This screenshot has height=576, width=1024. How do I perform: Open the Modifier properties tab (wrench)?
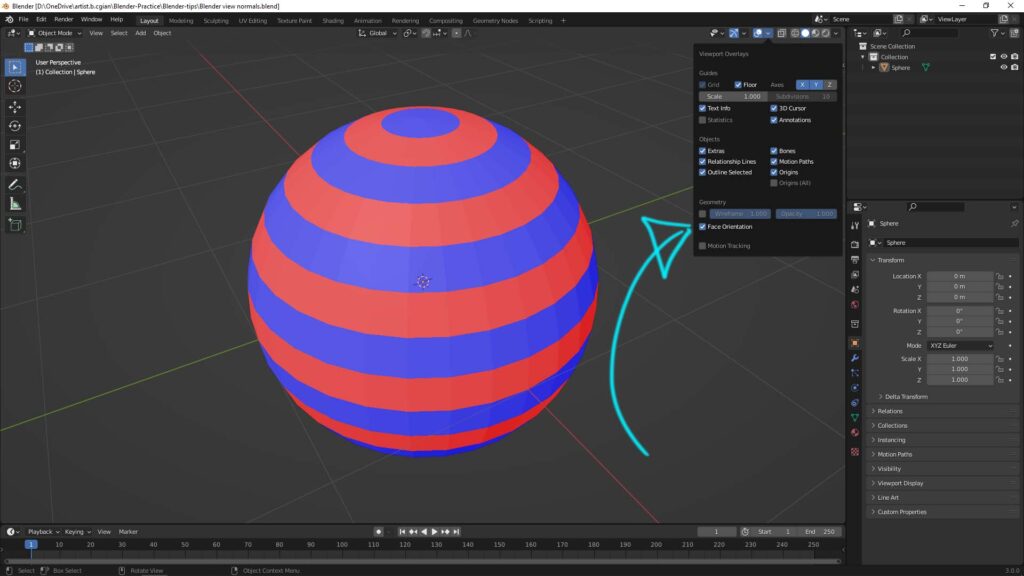tap(855, 358)
